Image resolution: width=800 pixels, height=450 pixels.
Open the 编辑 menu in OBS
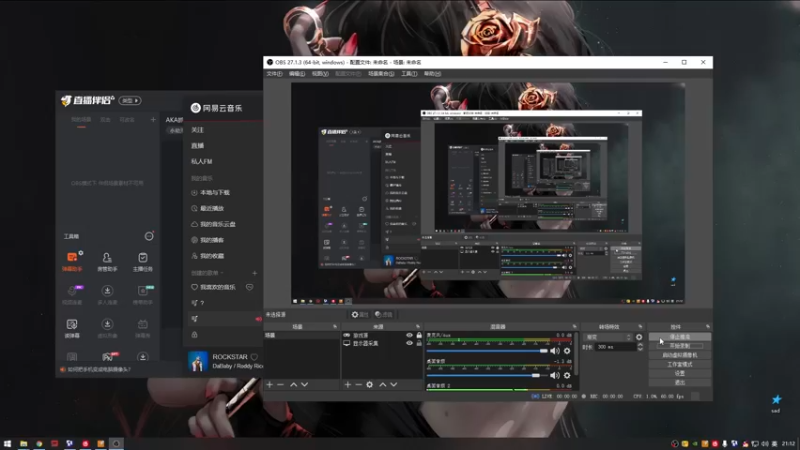point(297,74)
